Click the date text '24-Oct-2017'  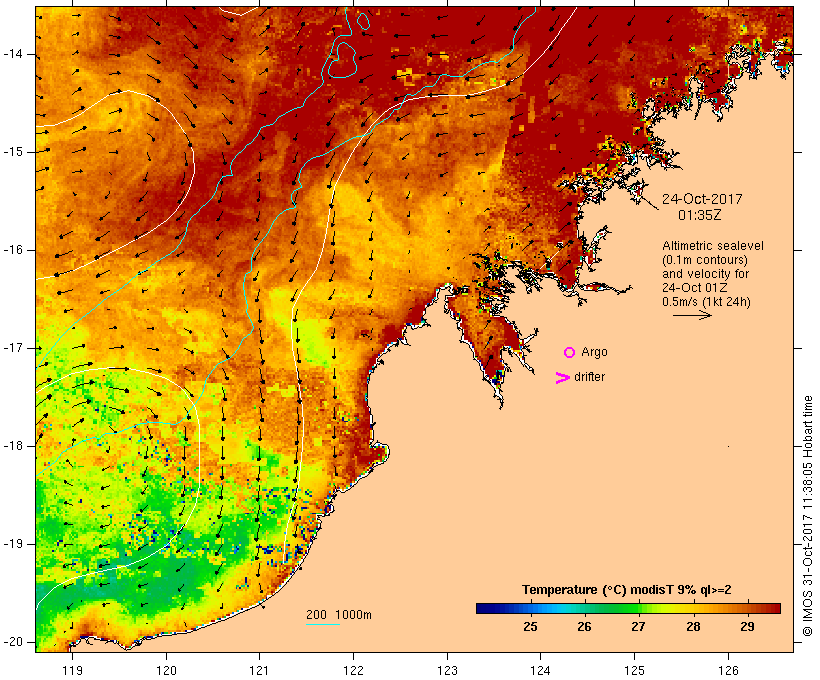click(702, 199)
